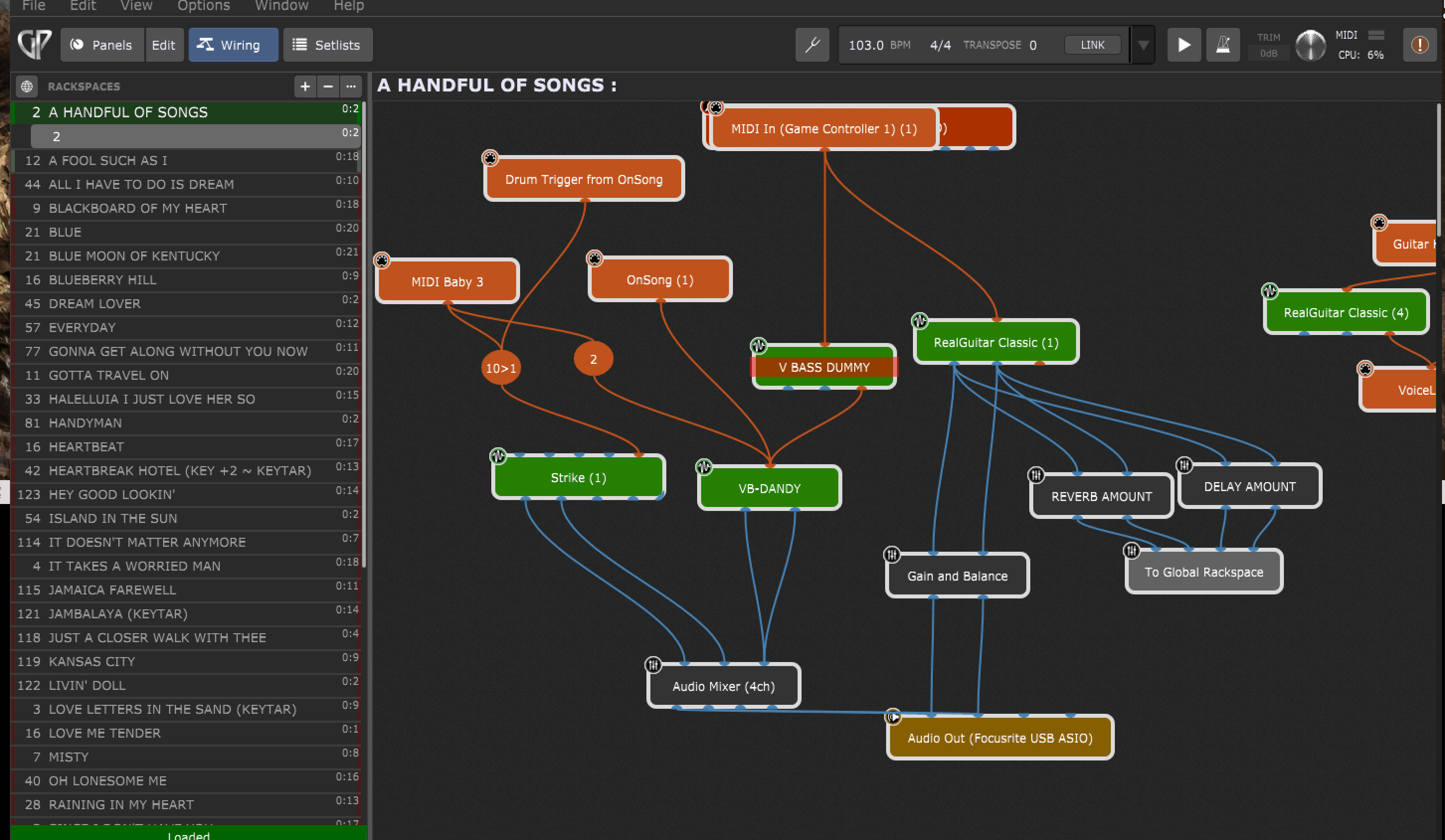Expand the tempo panel dropdown arrow

coord(1143,45)
